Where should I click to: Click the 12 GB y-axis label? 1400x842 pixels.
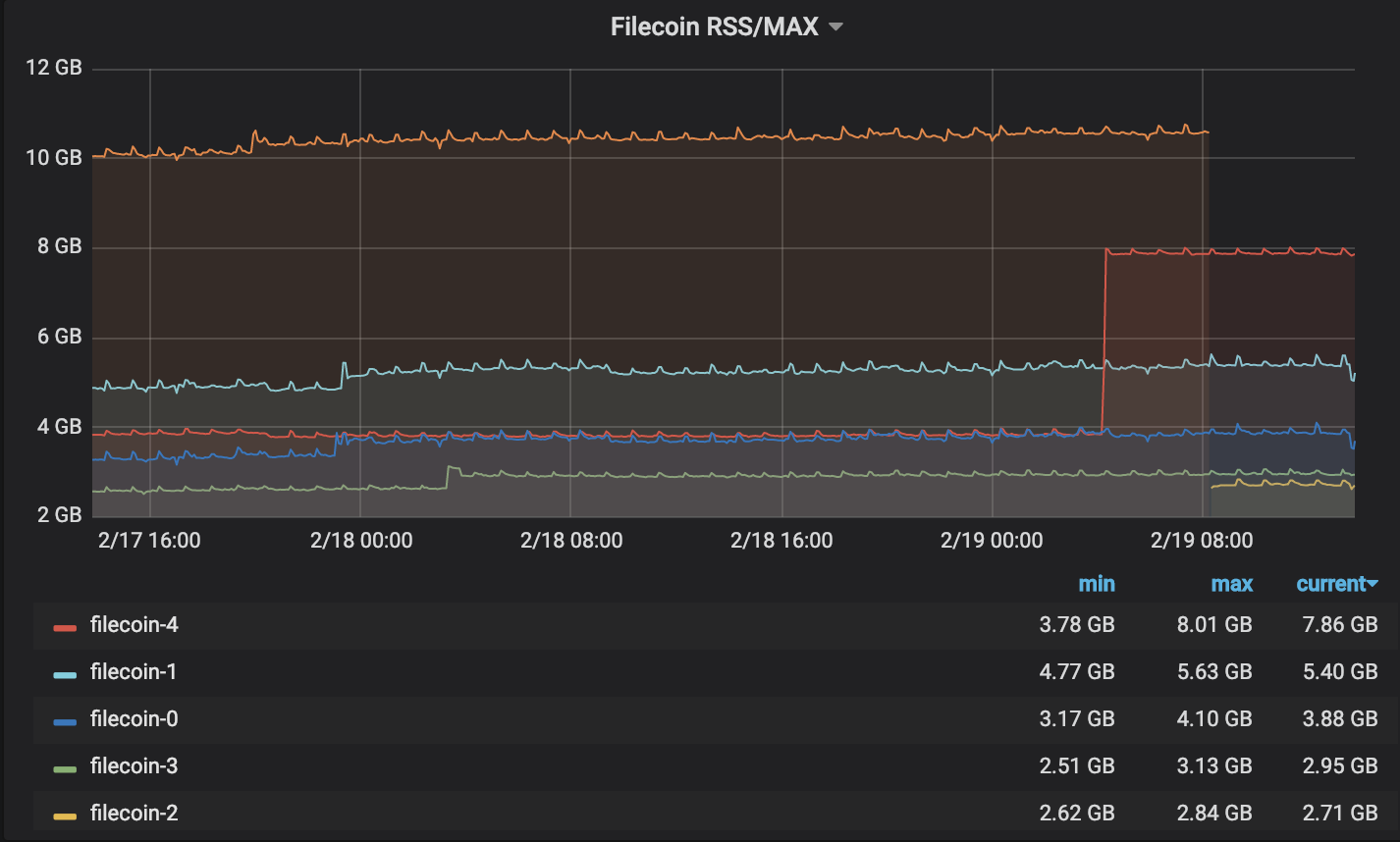[54, 68]
